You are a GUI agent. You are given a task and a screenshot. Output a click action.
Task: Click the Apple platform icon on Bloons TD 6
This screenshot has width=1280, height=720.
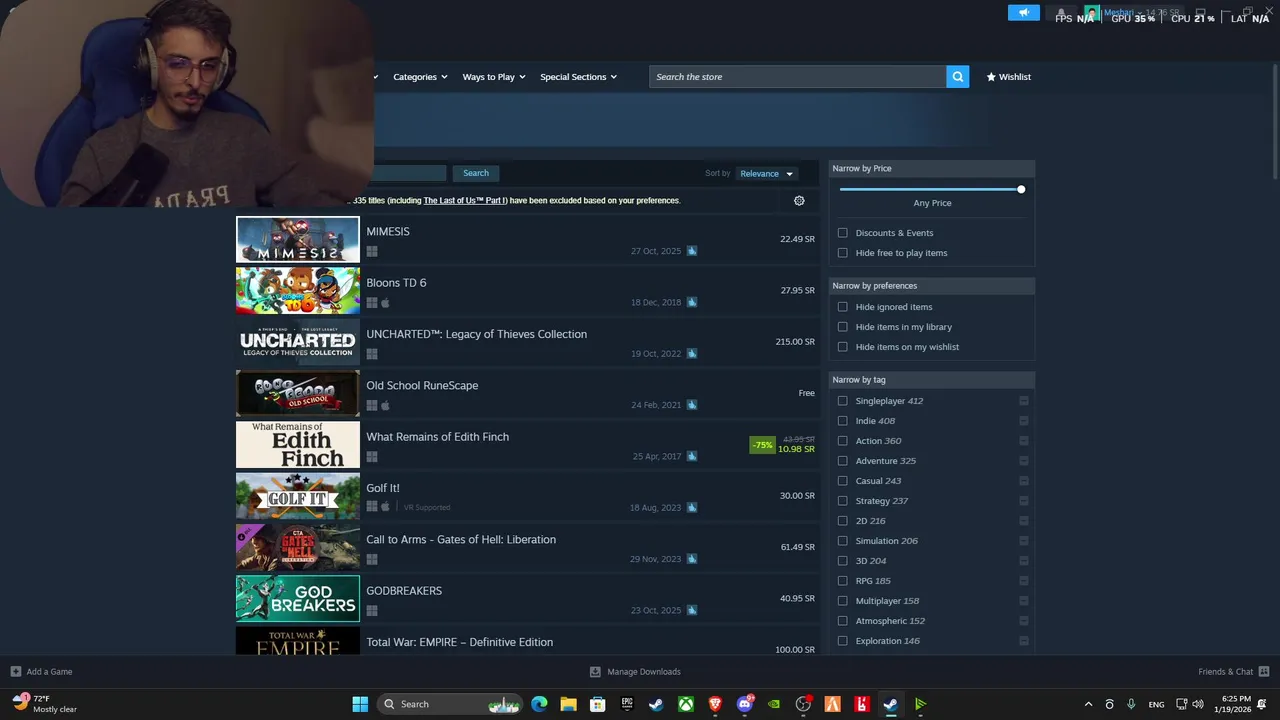click(x=385, y=303)
